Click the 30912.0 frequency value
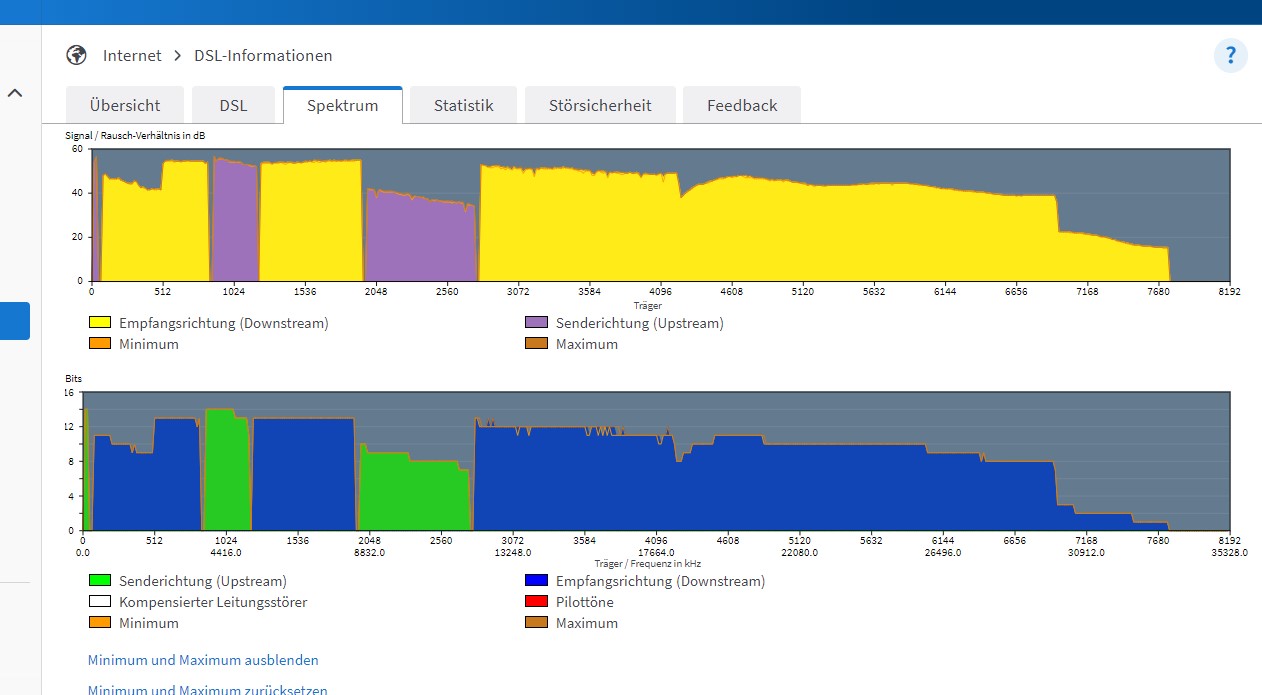Viewport: 1262px width, 695px height. pyautogui.click(x=1086, y=552)
